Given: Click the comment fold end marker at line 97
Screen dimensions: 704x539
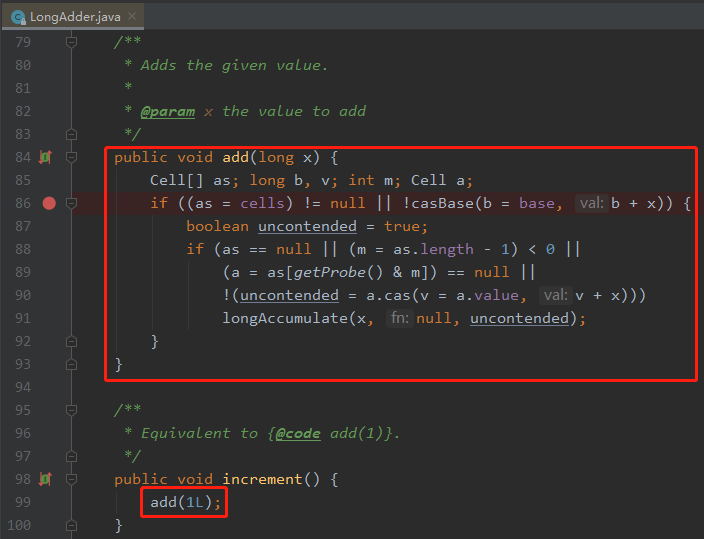Looking at the screenshot, I should [71, 456].
